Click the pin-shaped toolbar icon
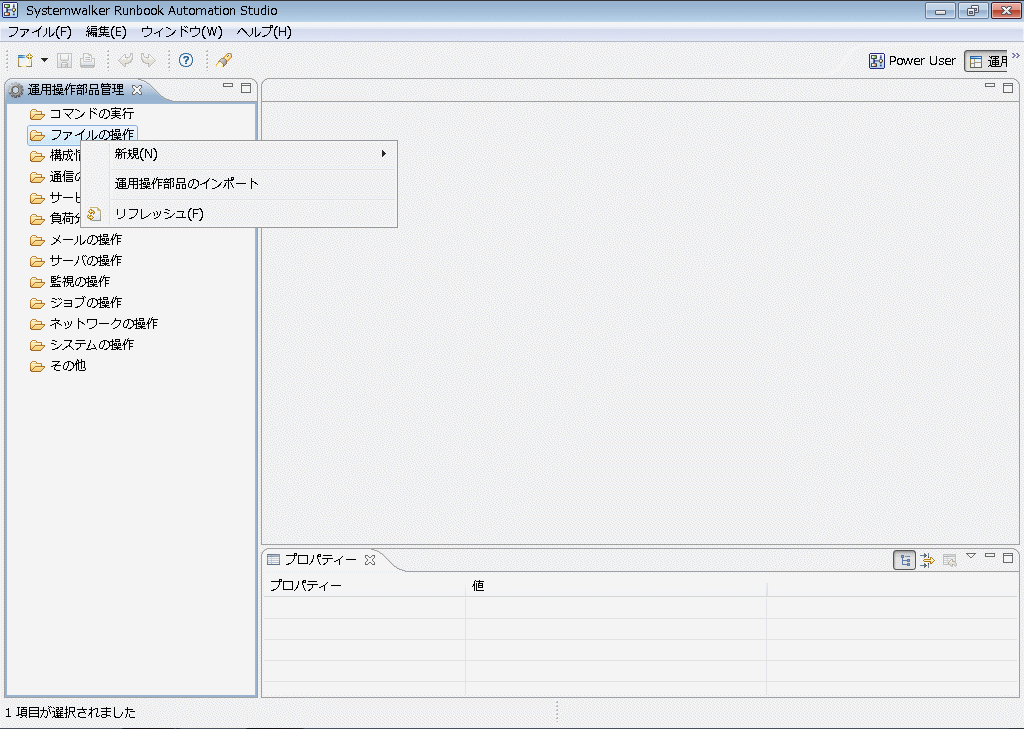The width and height of the screenshot is (1024, 729). pos(224,60)
